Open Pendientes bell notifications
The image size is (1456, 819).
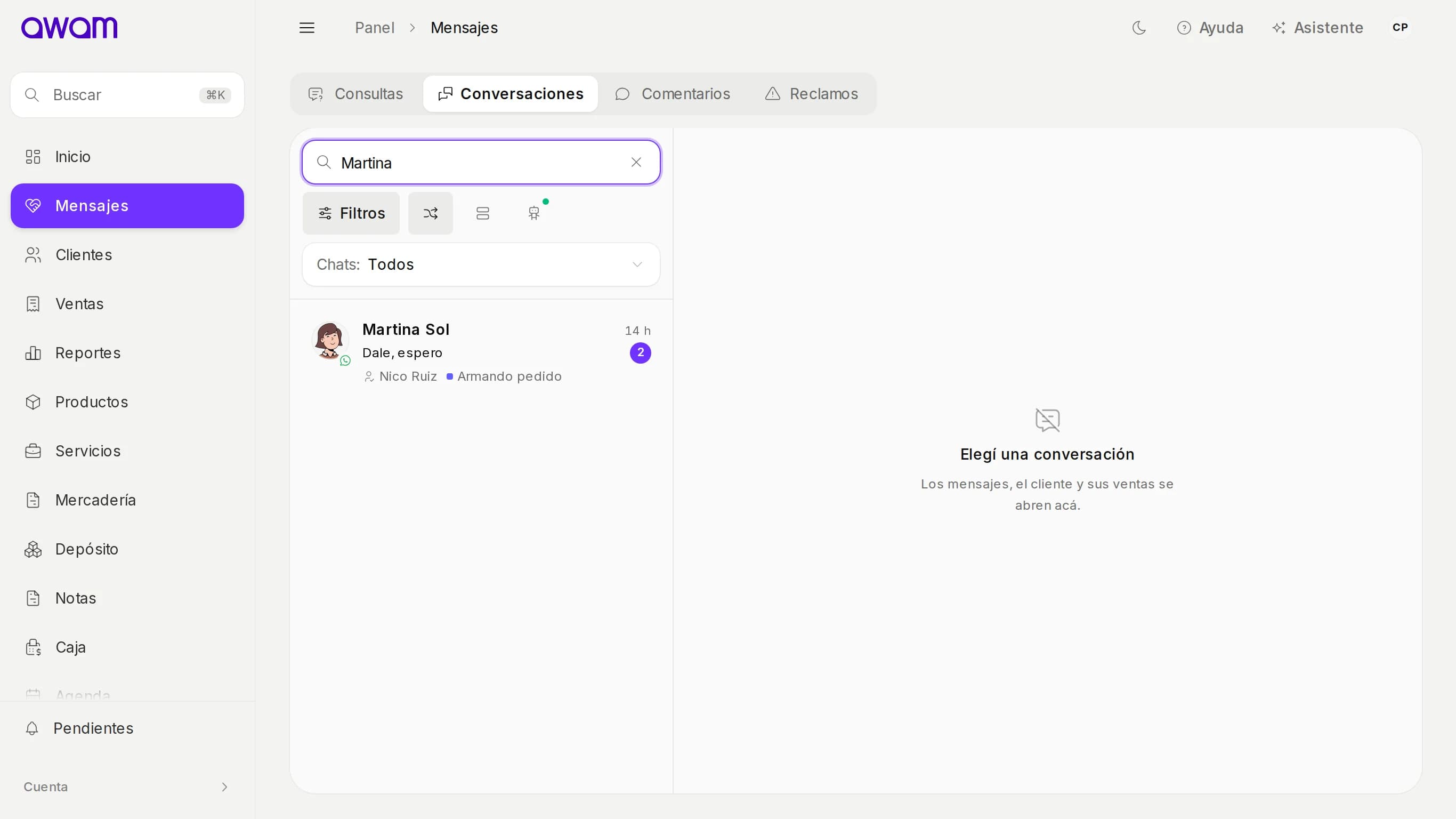[x=127, y=728]
